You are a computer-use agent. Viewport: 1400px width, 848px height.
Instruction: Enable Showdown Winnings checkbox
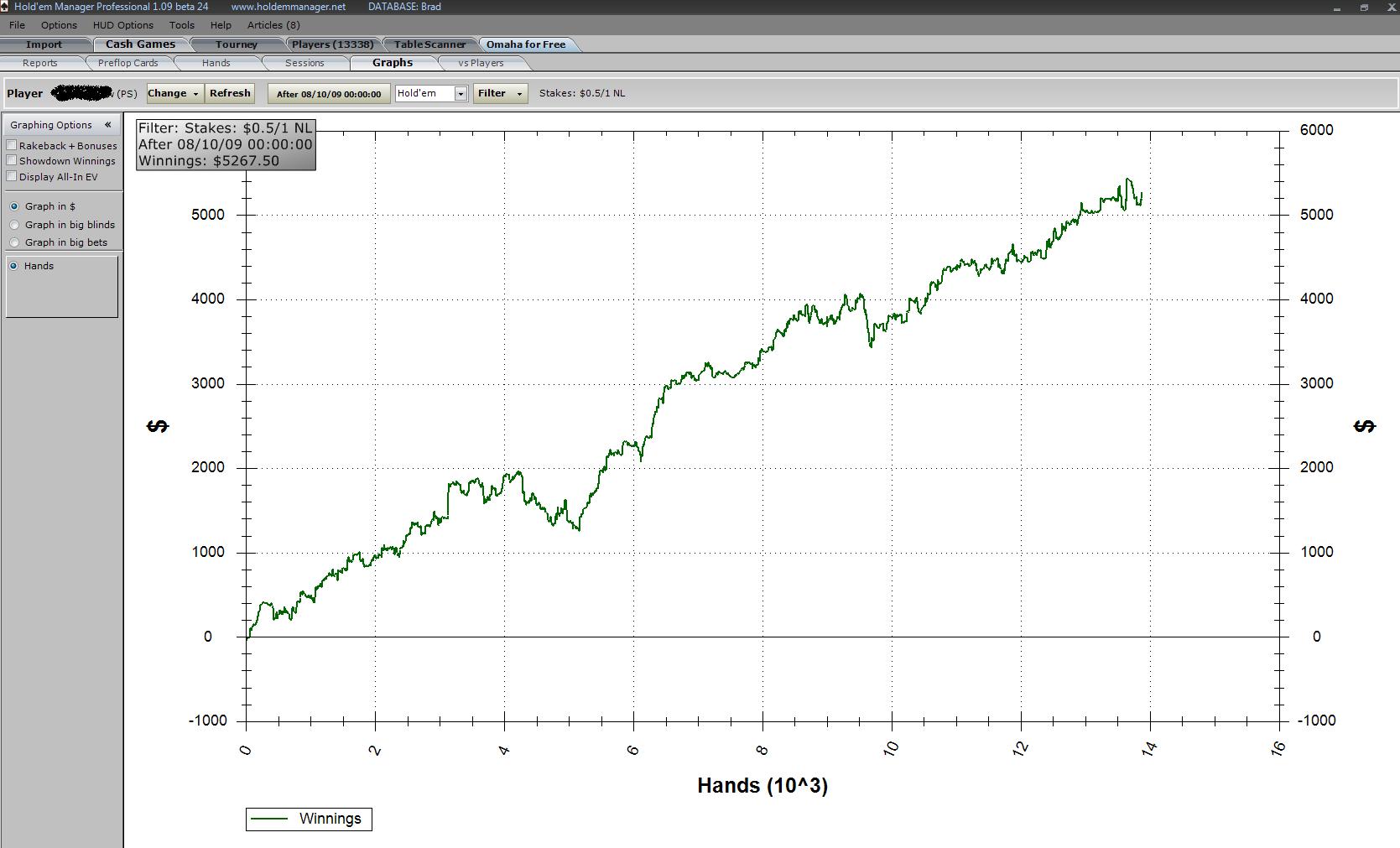coord(12,161)
